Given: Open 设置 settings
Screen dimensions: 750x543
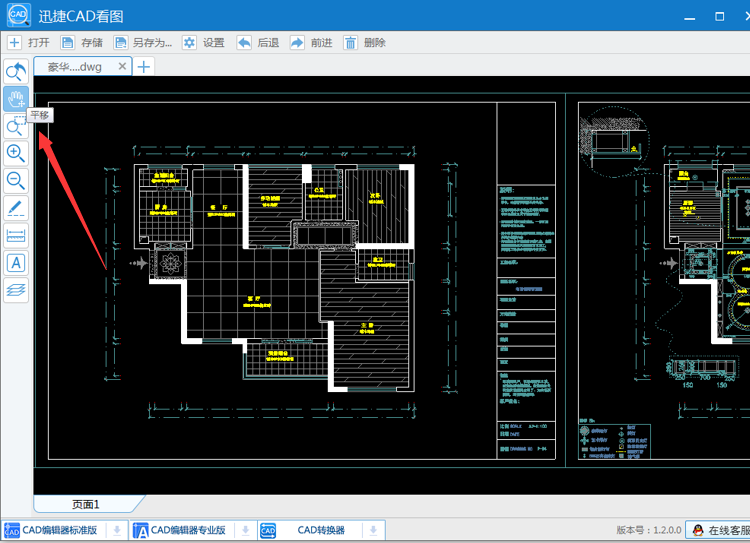Looking at the screenshot, I should click(203, 43).
